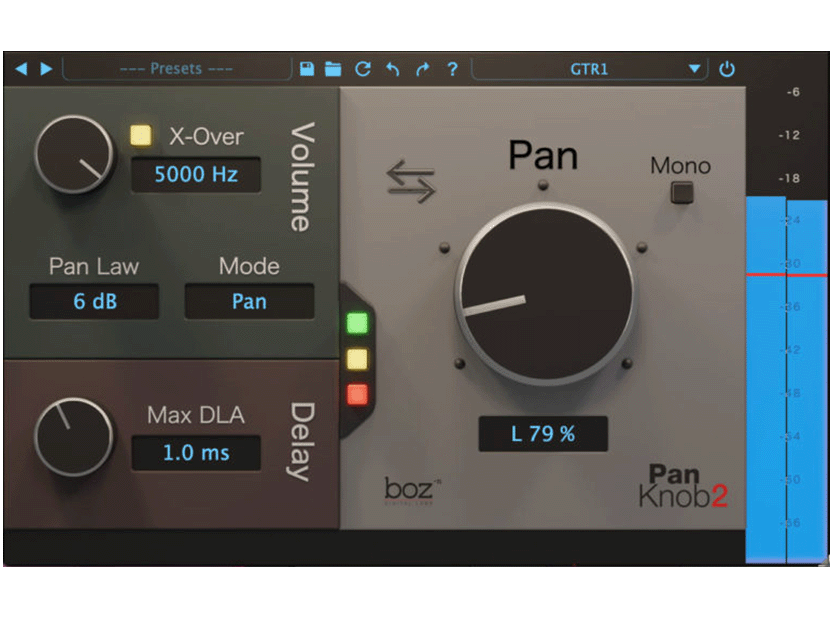Click the X-Over frequency knob
The width and height of the screenshot is (832, 618).
74,154
